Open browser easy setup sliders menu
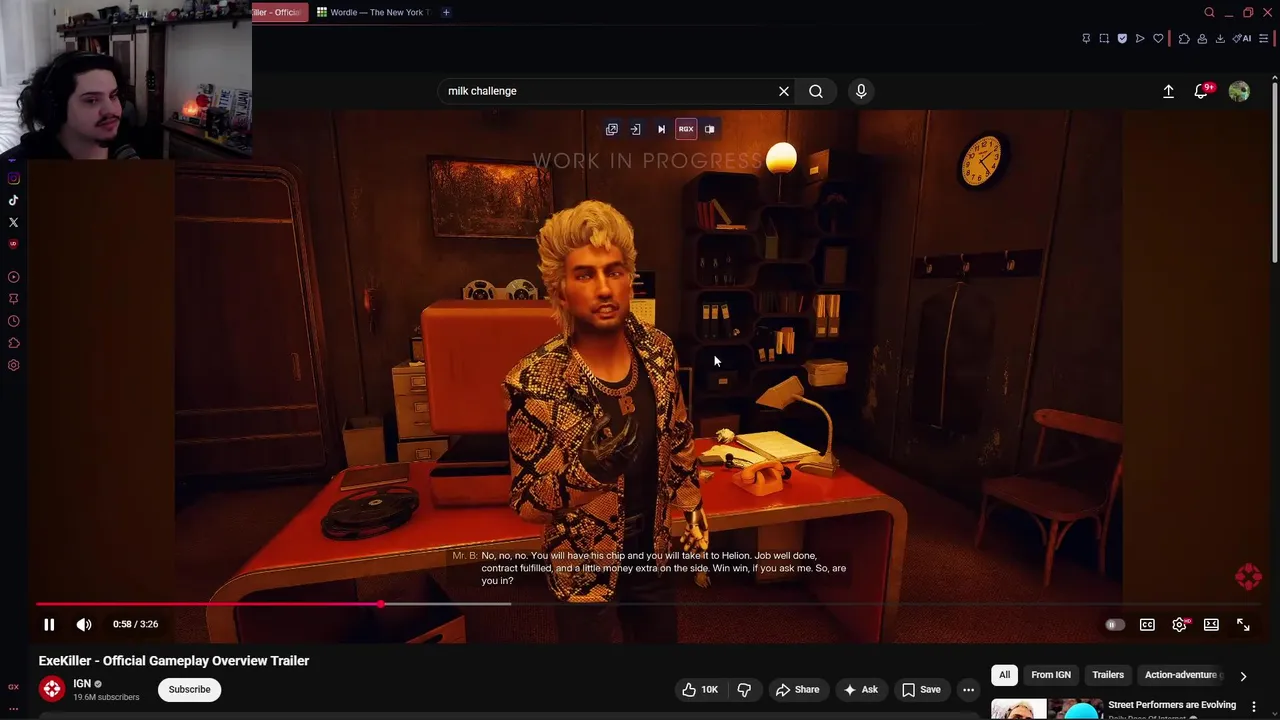 coord(1263,39)
